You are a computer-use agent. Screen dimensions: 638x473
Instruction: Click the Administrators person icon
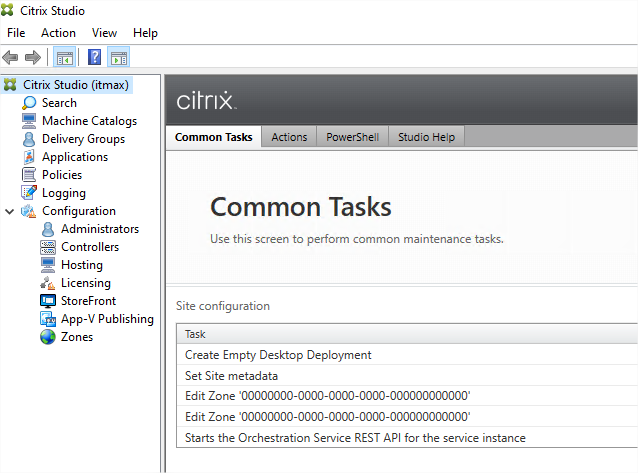point(48,229)
